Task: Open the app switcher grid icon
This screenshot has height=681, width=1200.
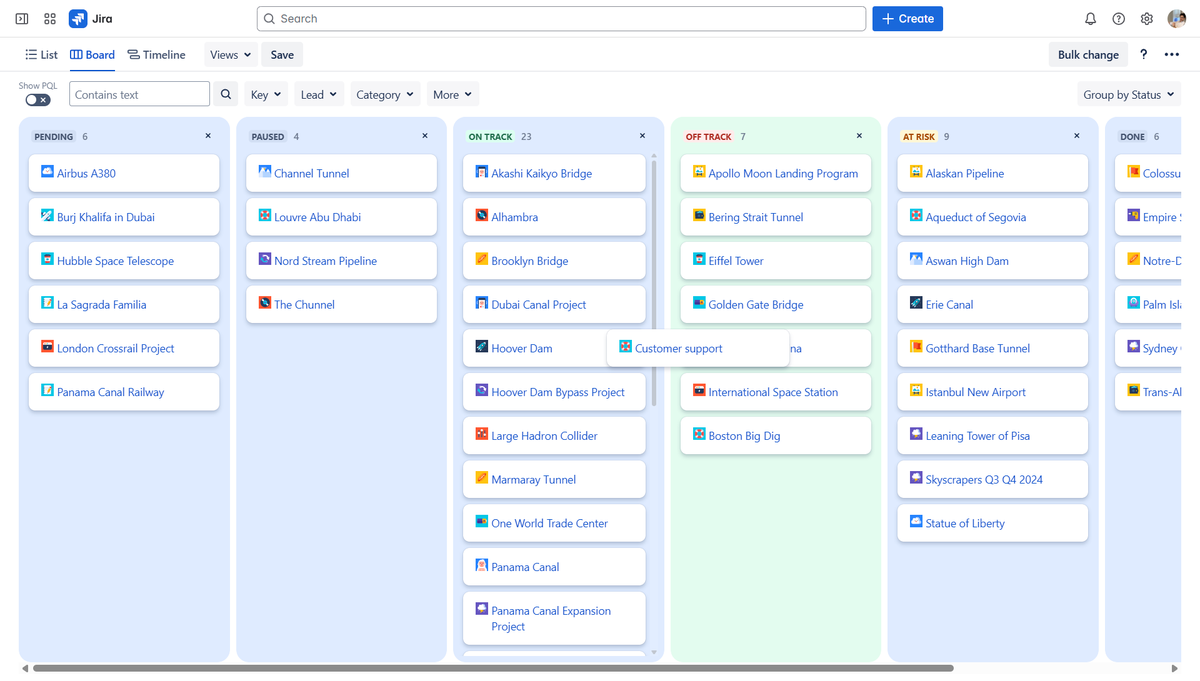Action: click(50, 19)
